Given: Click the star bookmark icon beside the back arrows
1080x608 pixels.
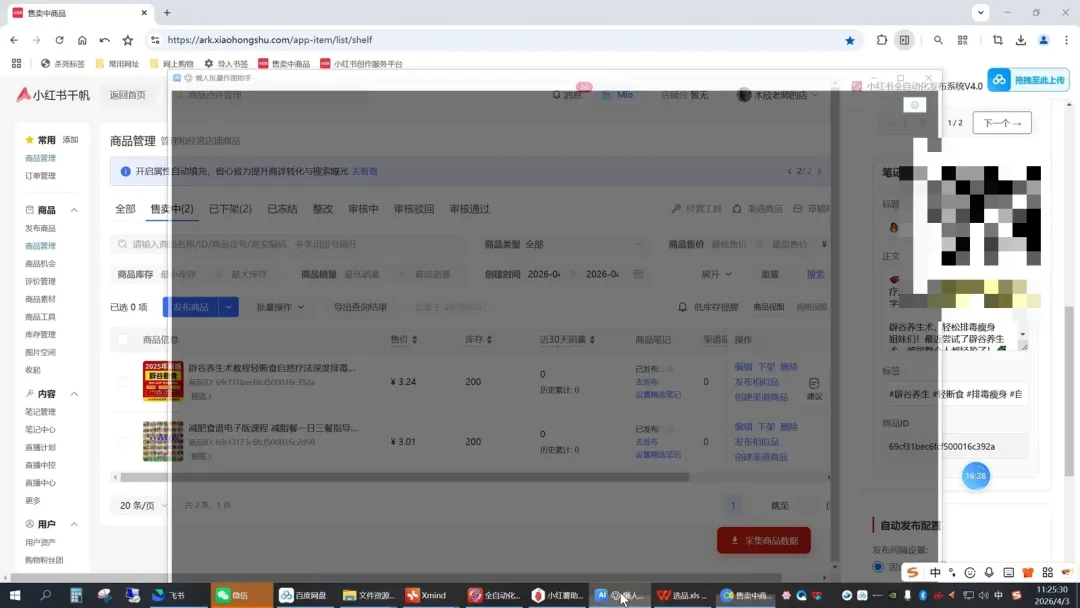Looking at the screenshot, I should (127, 40).
